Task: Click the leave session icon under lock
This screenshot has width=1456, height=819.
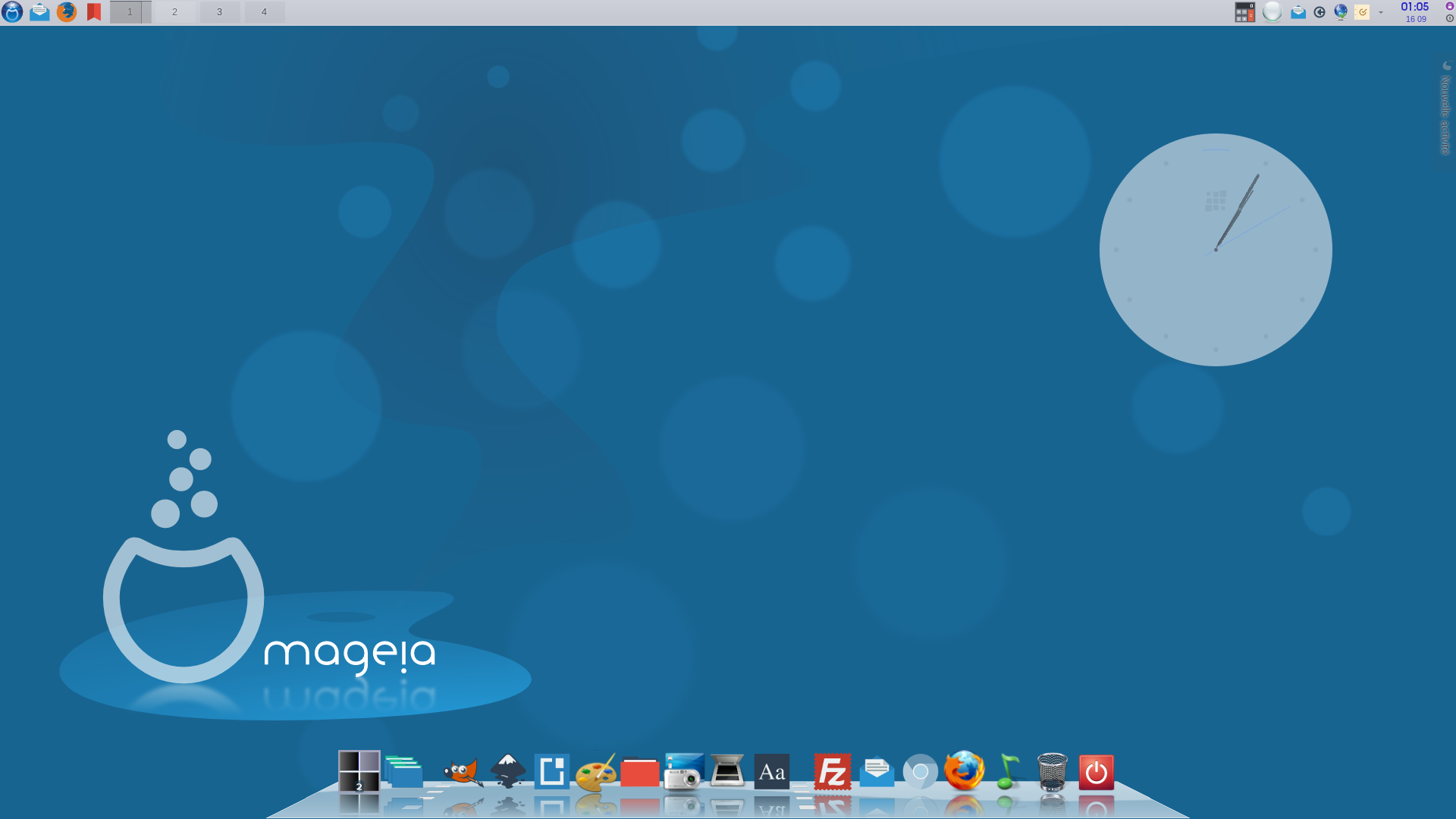Action: pyautogui.click(x=1449, y=18)
